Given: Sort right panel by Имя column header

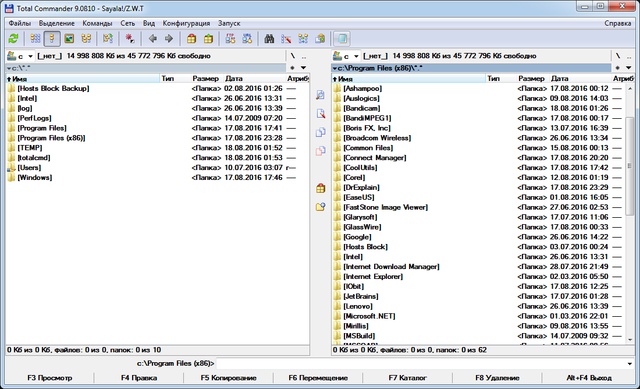Looking at the screenshot, I should [x=409, y=78].
